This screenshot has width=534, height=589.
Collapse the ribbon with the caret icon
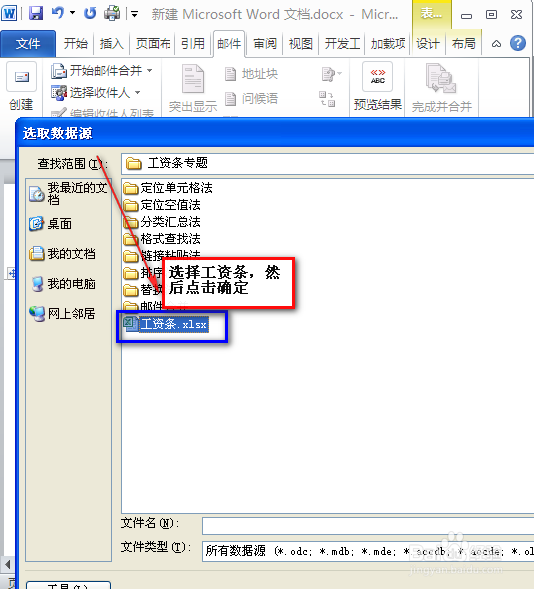496,44
